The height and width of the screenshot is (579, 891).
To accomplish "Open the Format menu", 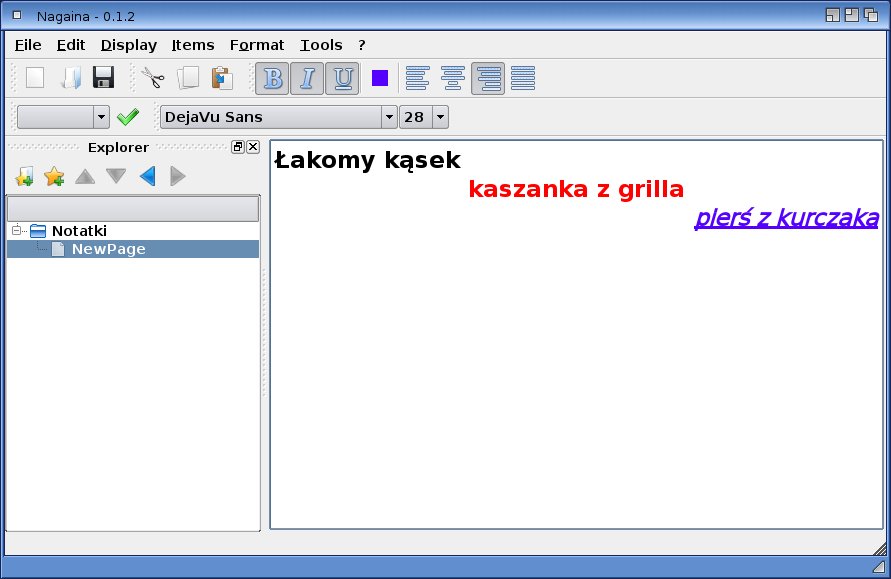I will [x=257, y=45].
